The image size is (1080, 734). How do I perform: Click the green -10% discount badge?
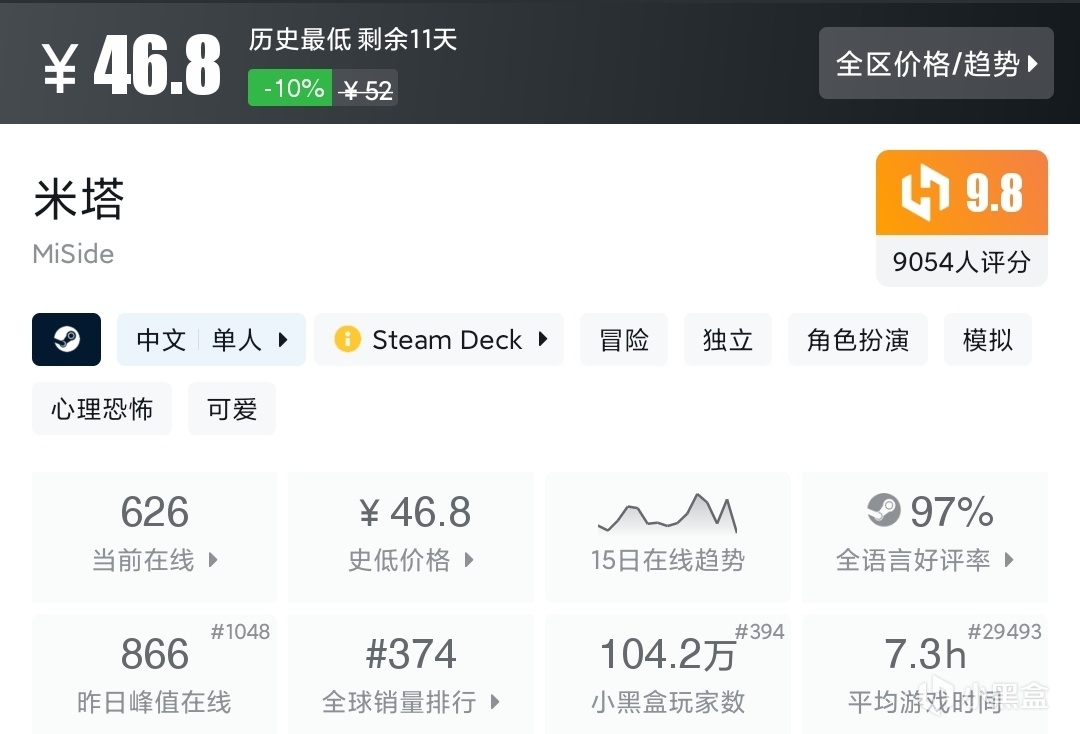[290, 88]
